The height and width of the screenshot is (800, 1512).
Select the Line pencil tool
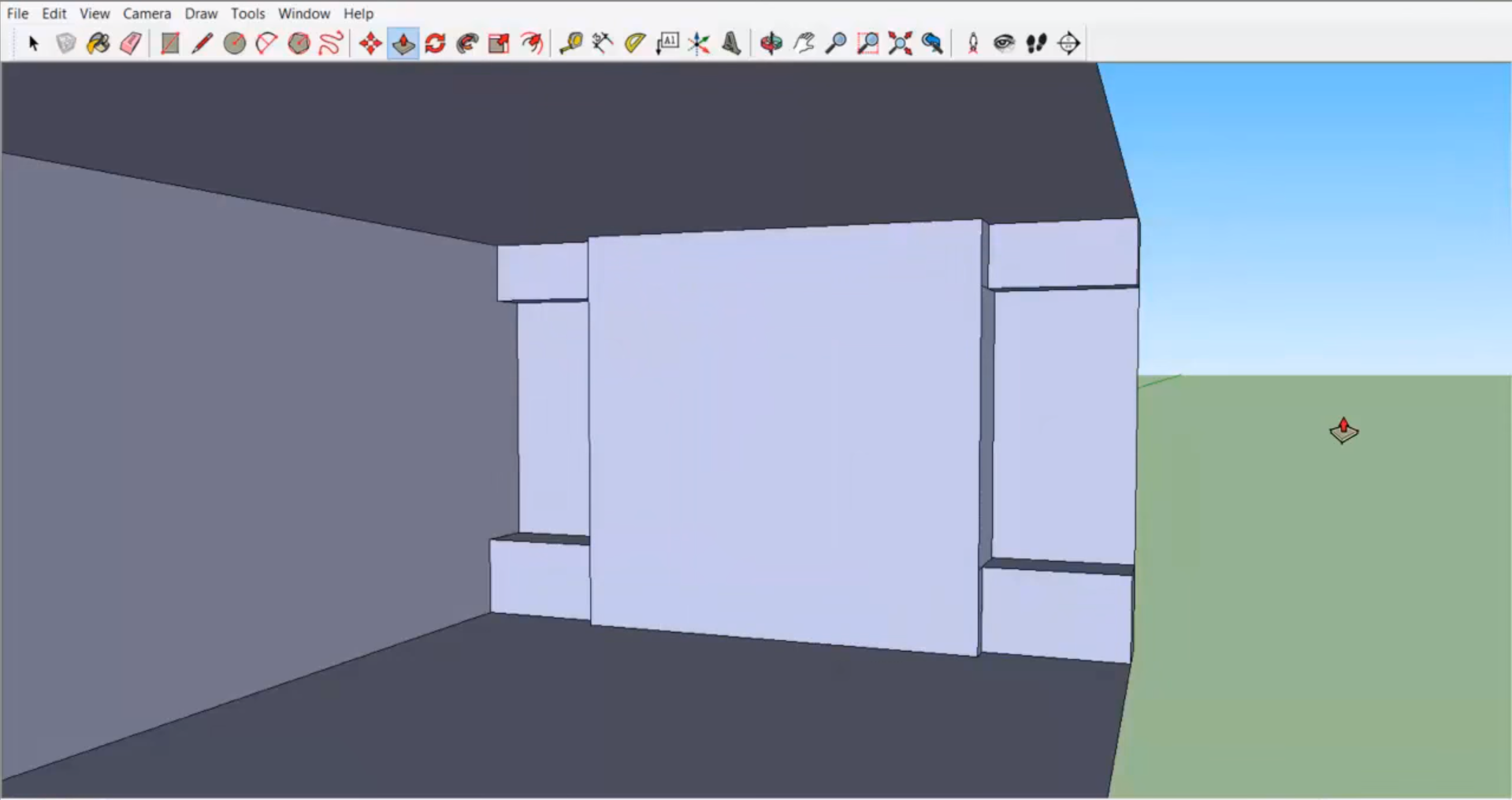coord(202,43)
